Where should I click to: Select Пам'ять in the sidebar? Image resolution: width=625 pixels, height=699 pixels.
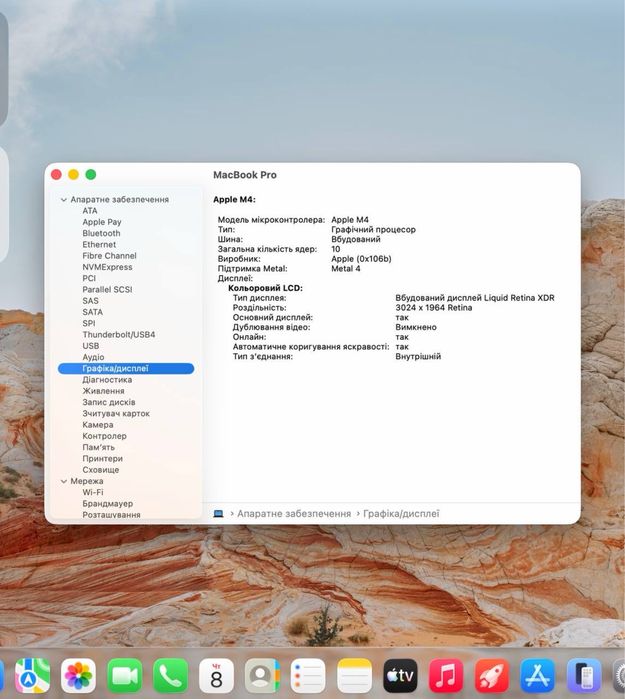[x=99, y=447]
